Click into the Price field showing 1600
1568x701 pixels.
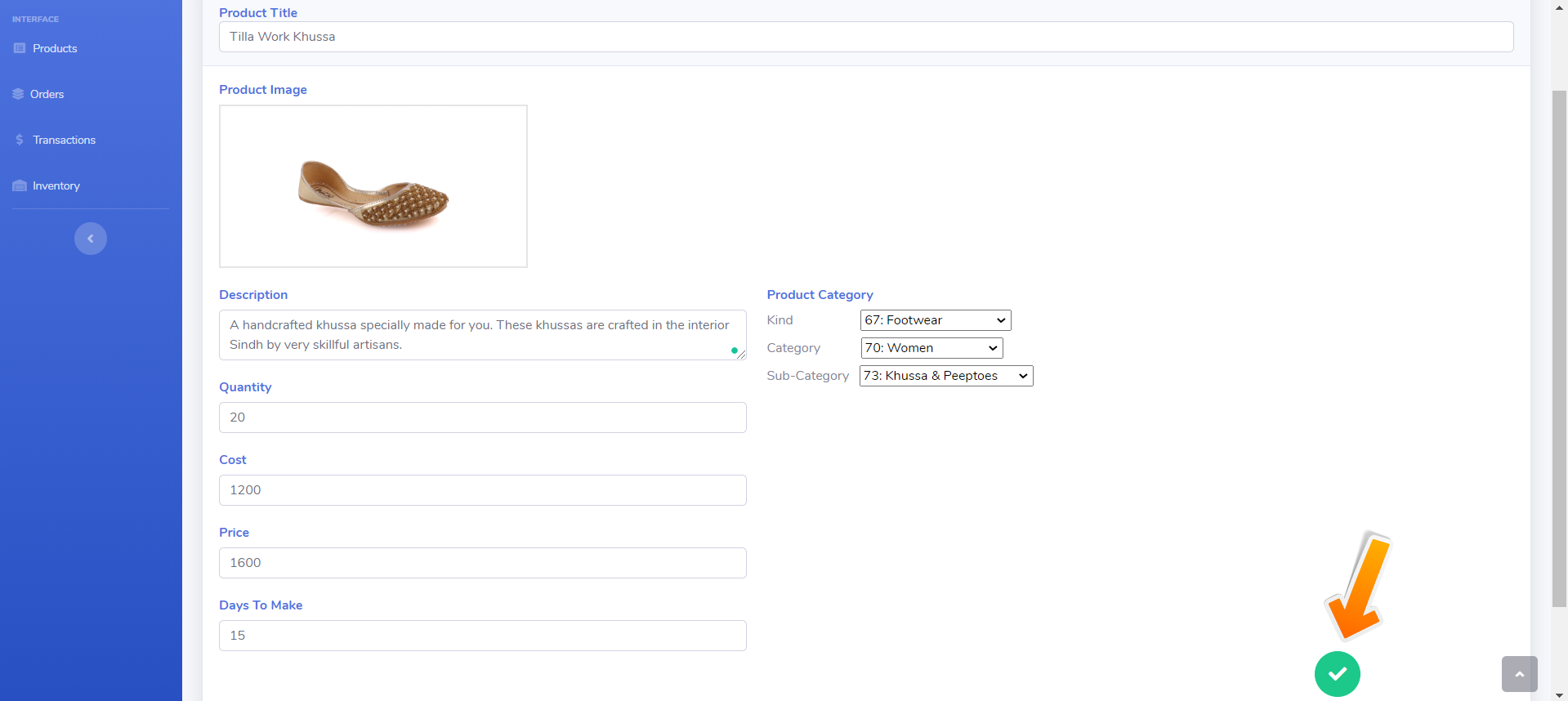(482, 563)
